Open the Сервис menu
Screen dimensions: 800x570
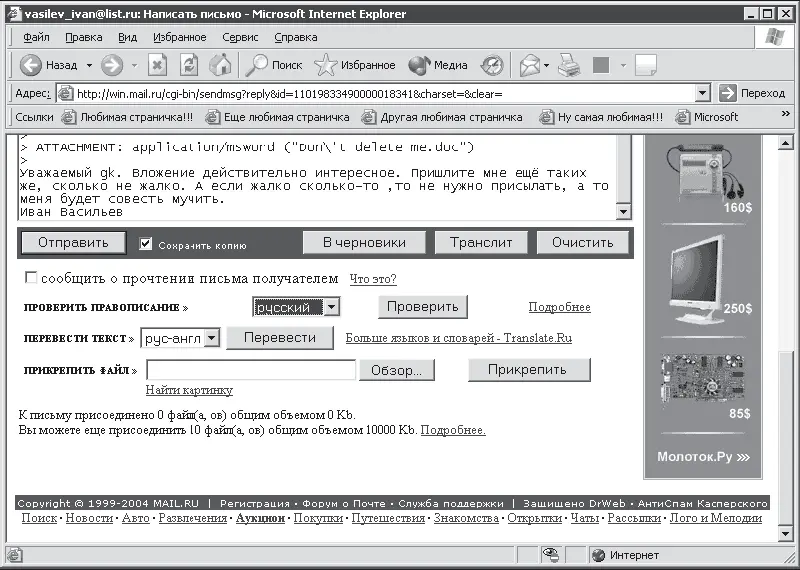pyautogui.click(x=240, y=37)
